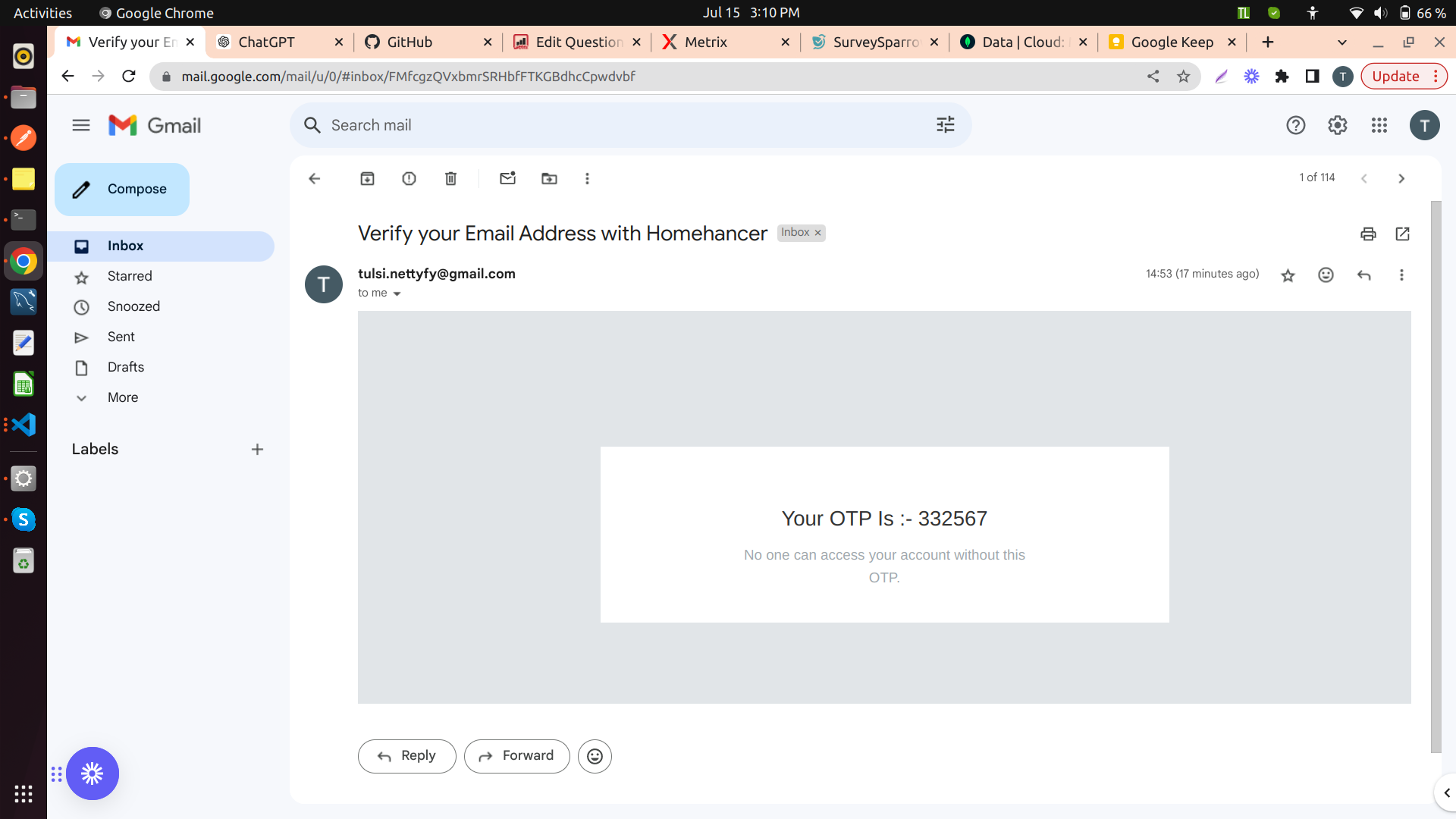Click the vertical scrollbar of email pane
The width and height of the screenshot is (1456, 819).
point(1435,478)
